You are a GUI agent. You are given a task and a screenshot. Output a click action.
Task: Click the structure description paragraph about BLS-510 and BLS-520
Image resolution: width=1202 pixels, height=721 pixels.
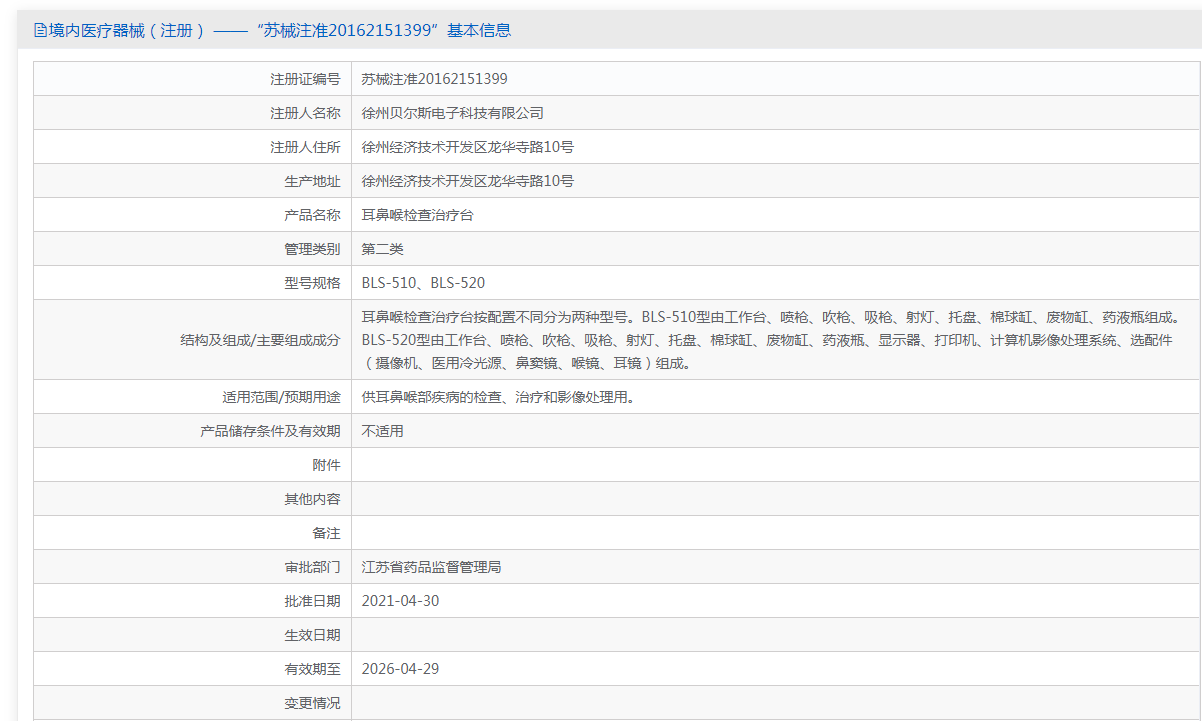pos(771,340)
